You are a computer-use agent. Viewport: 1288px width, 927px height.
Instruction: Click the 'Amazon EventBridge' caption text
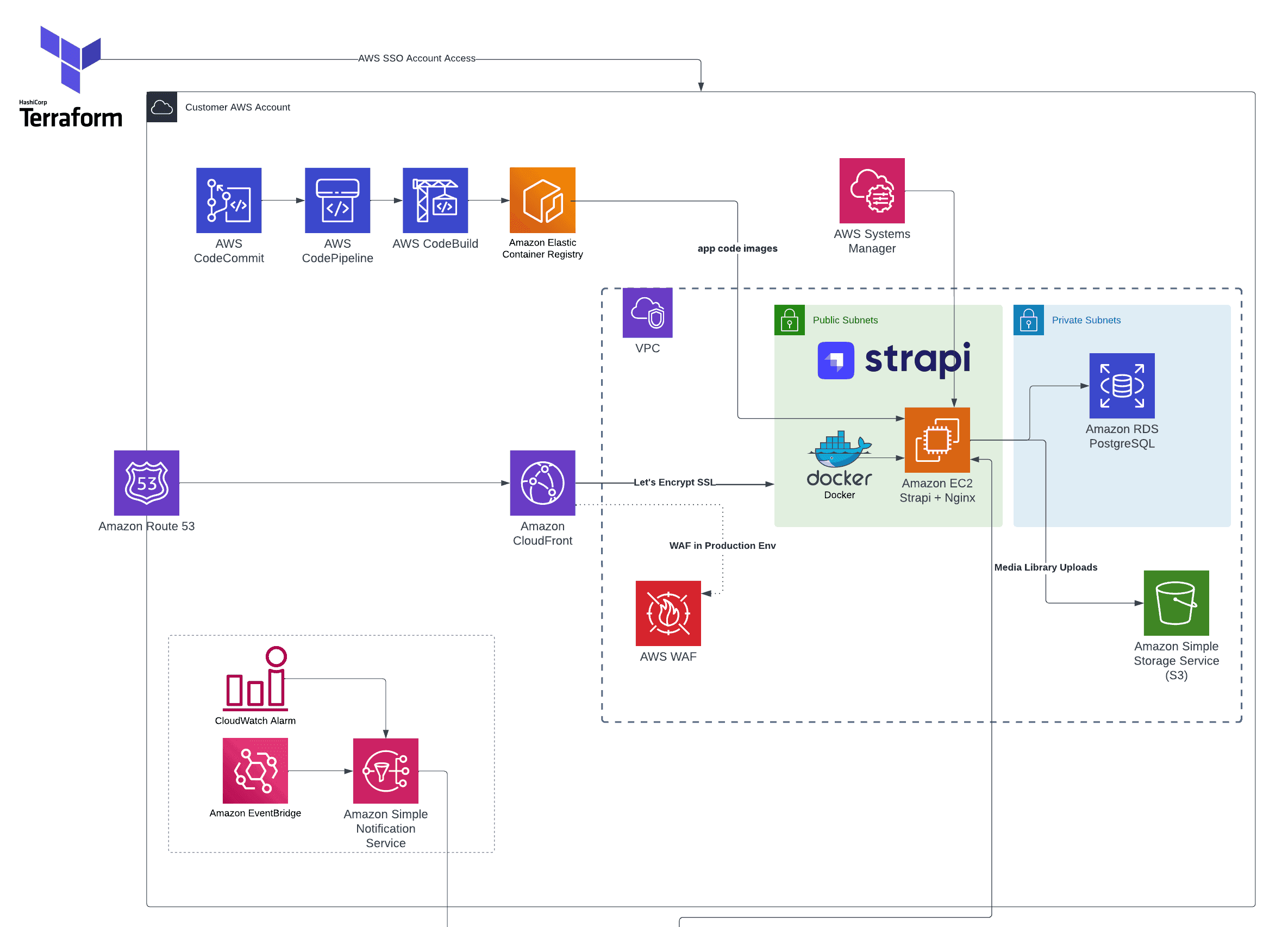coord(255,813)
